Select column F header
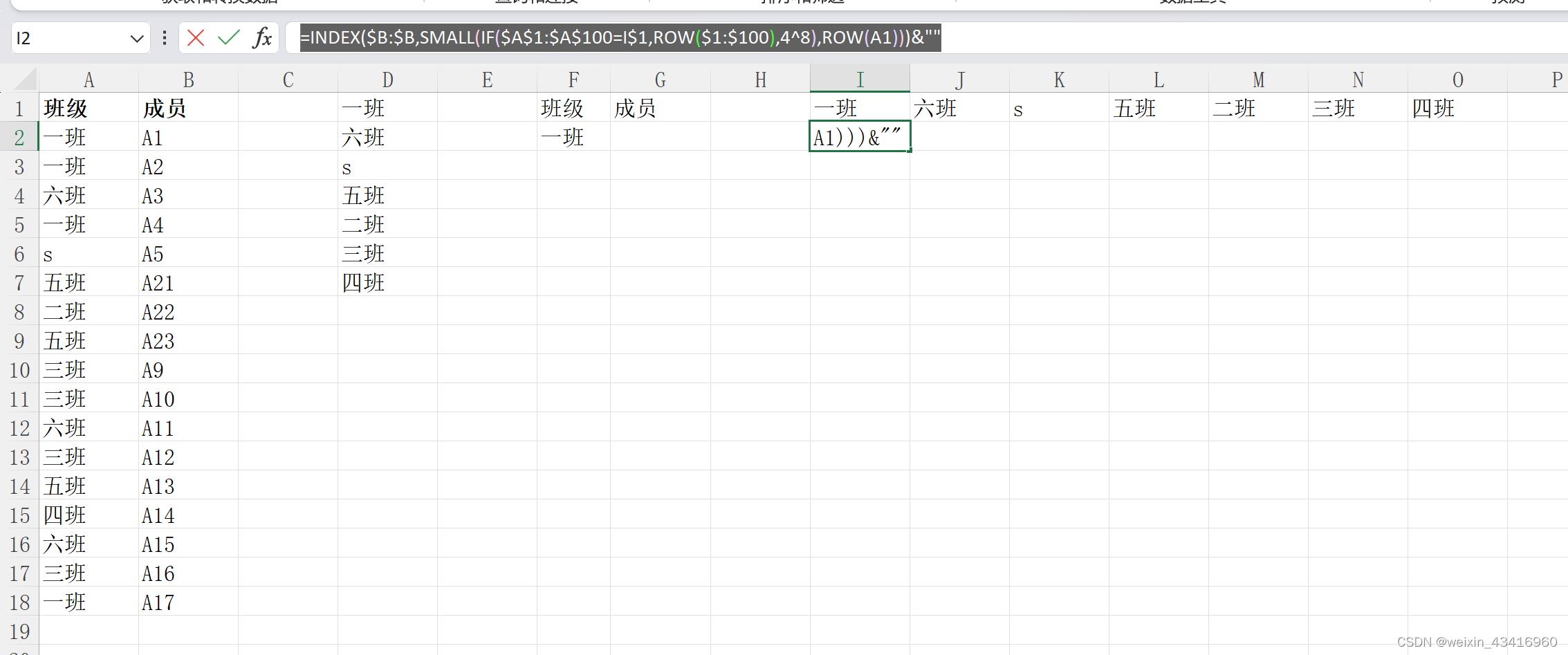1568x655 pixels. (x=573, y=80)
